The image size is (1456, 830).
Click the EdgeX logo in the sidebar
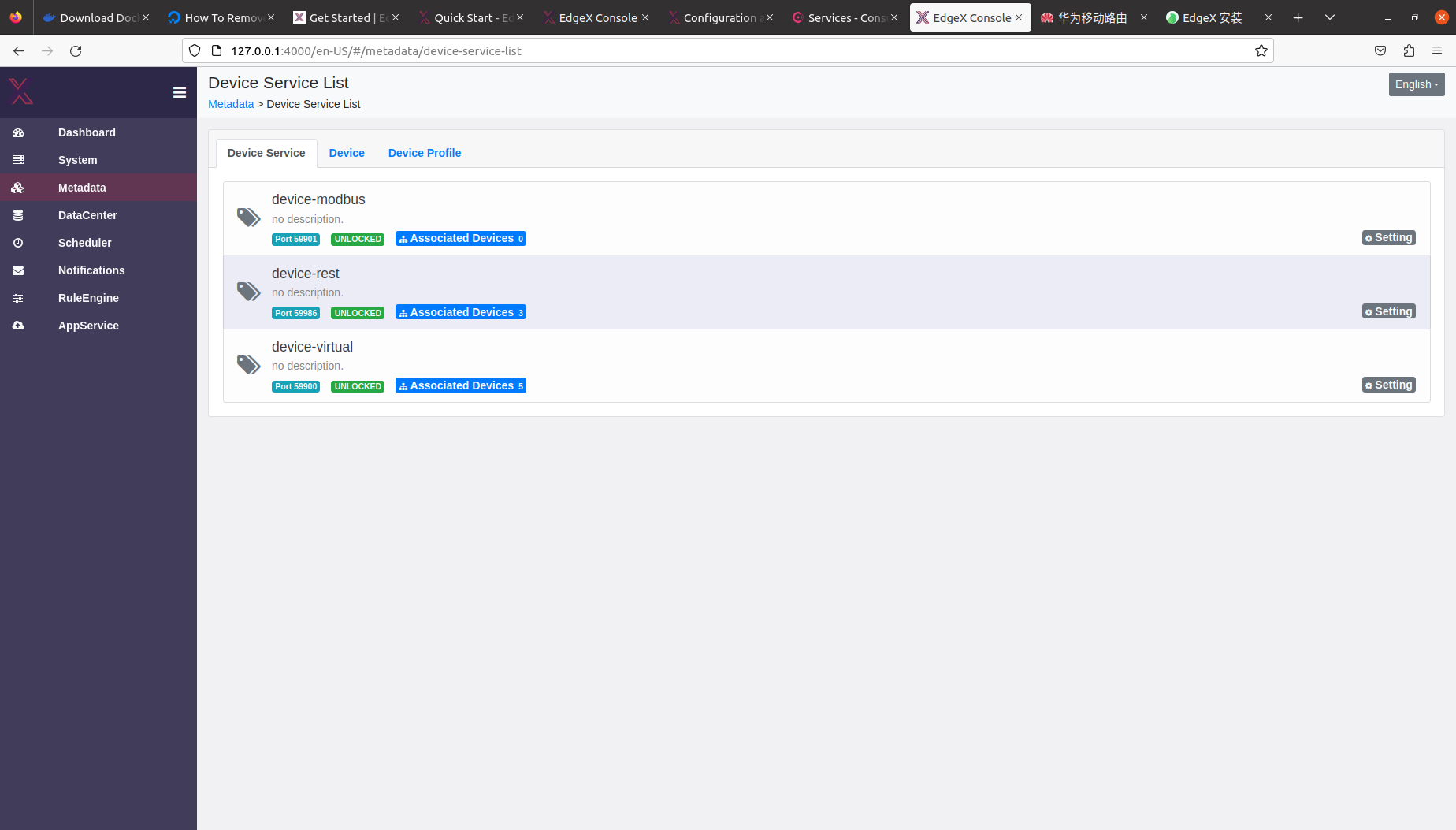coord(20,91)
